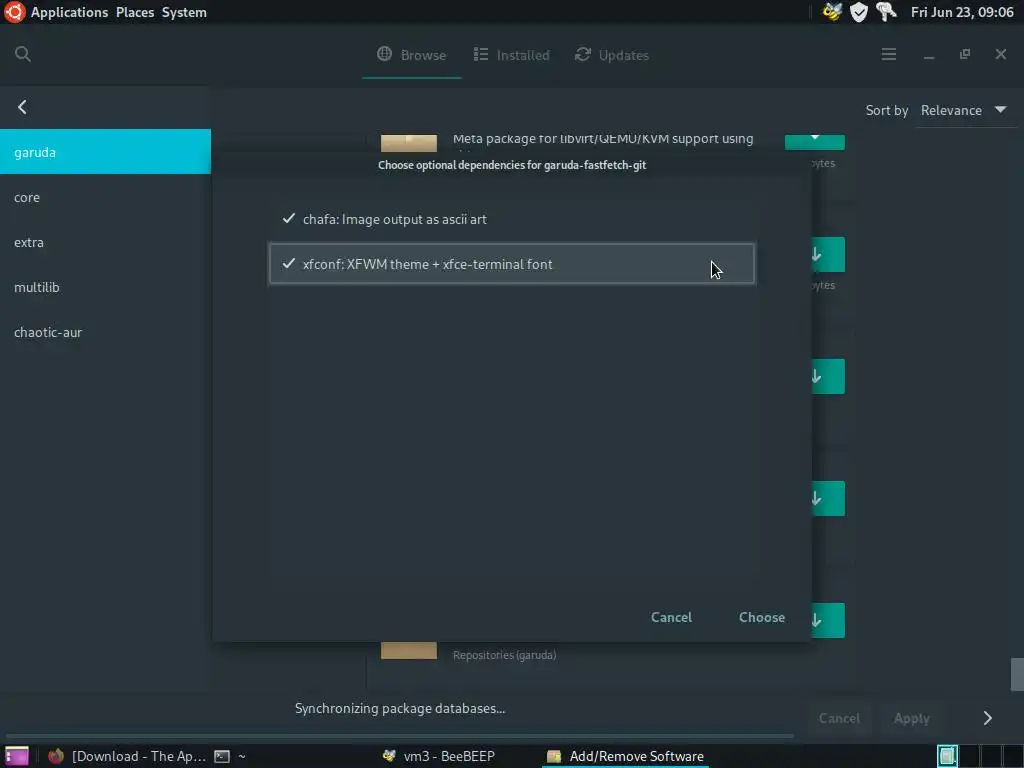Image resolution: width=1024 pixels, height=768 pixels.
Task: Toggle the chafa optional dependency
Action: [x=512, y=219]
